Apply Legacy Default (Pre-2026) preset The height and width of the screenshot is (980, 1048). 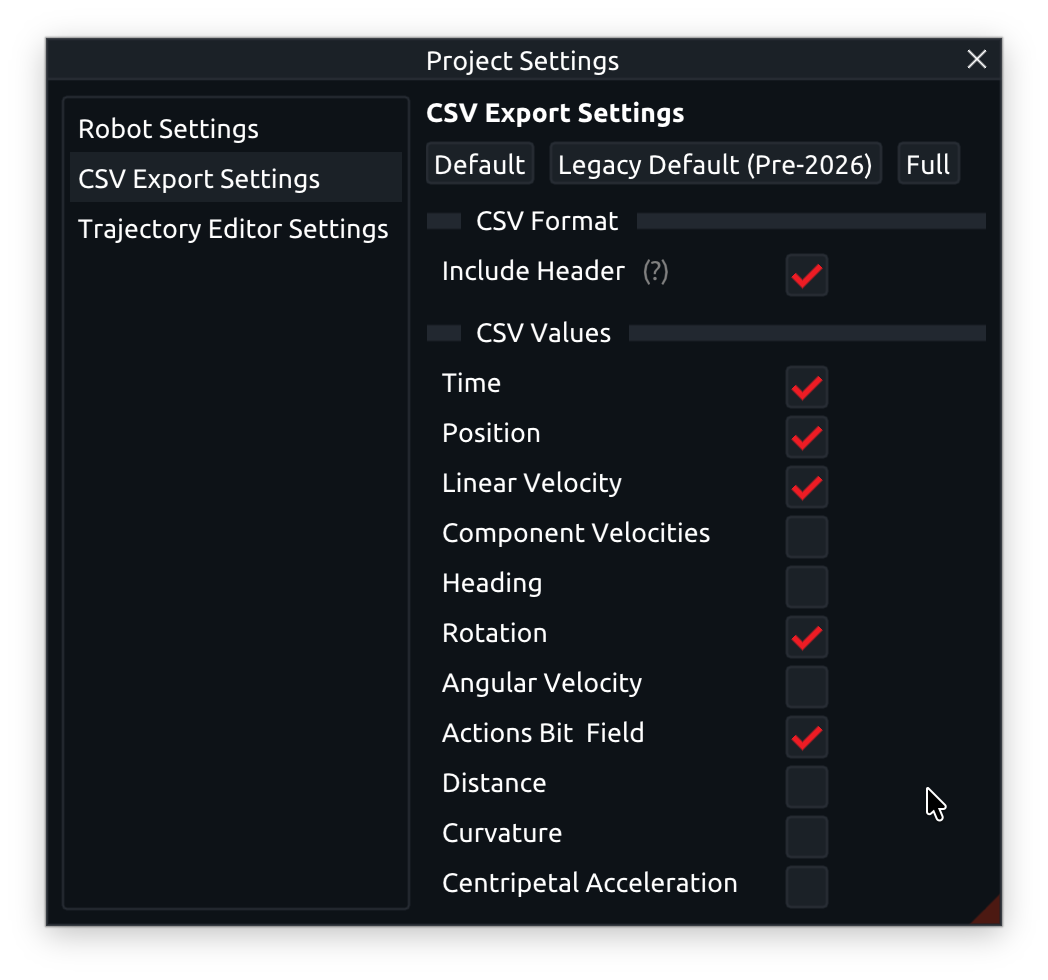[715, 164]
